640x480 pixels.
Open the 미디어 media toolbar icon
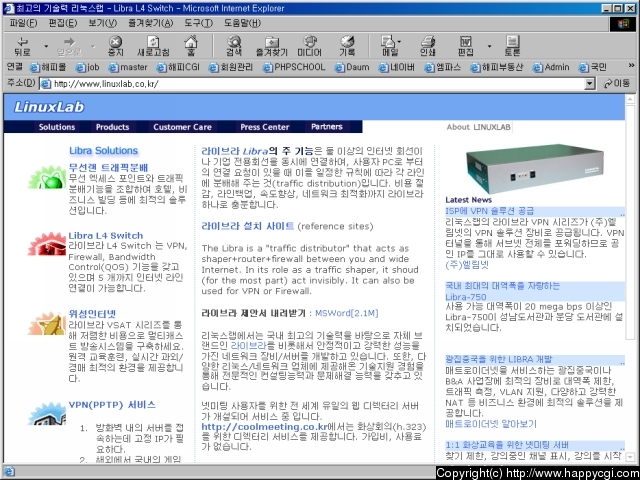tap(309, 46)
